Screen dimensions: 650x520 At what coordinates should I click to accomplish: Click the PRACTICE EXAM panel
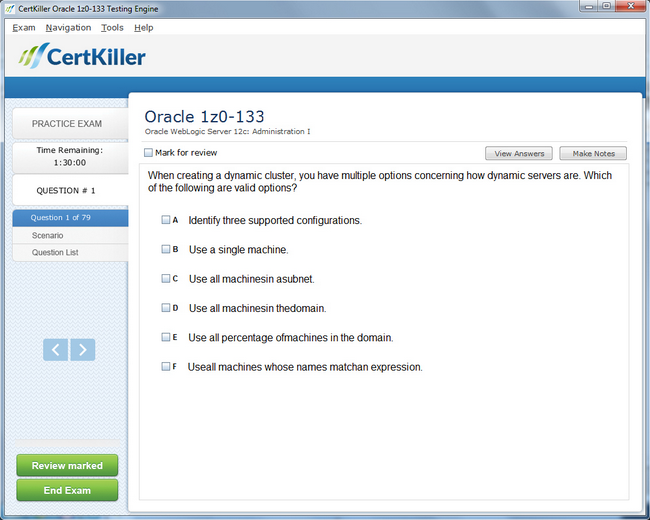pos(70,124)
